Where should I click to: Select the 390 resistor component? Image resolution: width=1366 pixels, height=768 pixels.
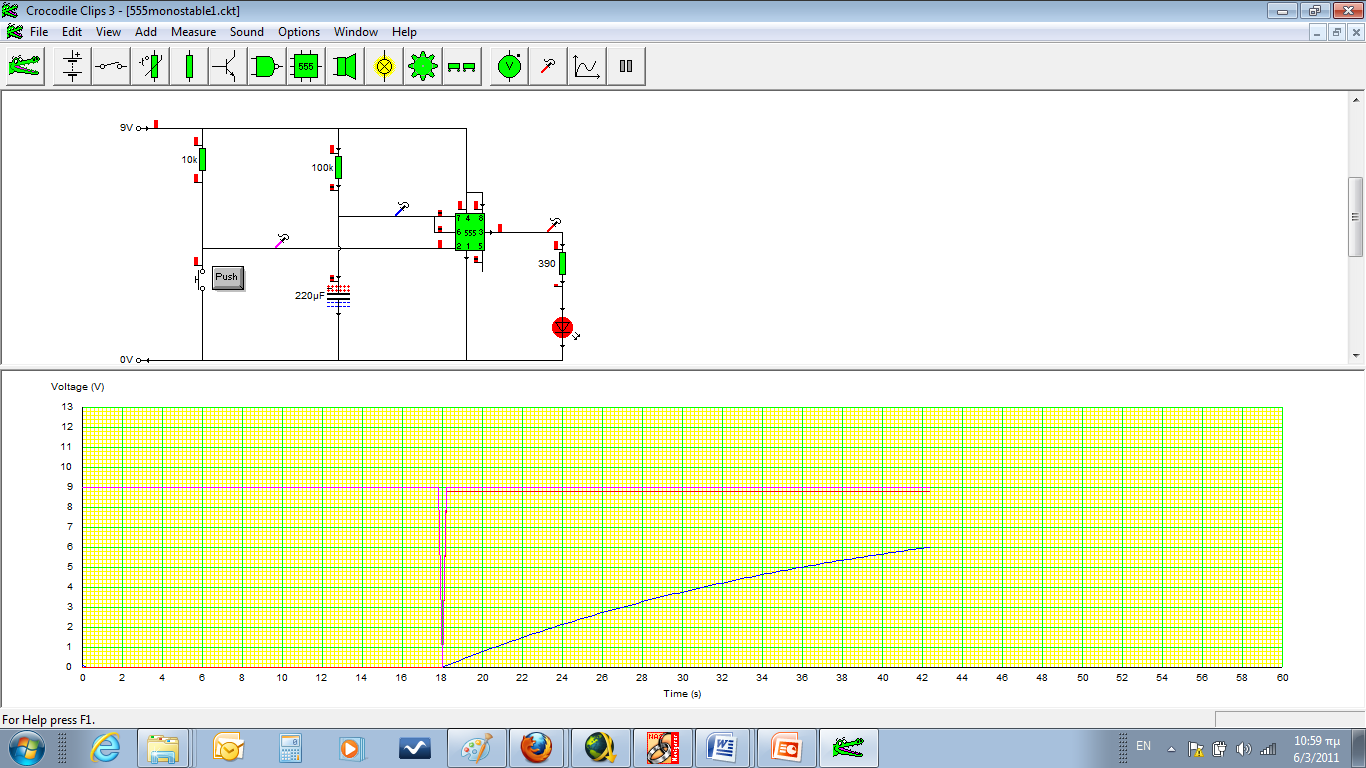(562, 263)
